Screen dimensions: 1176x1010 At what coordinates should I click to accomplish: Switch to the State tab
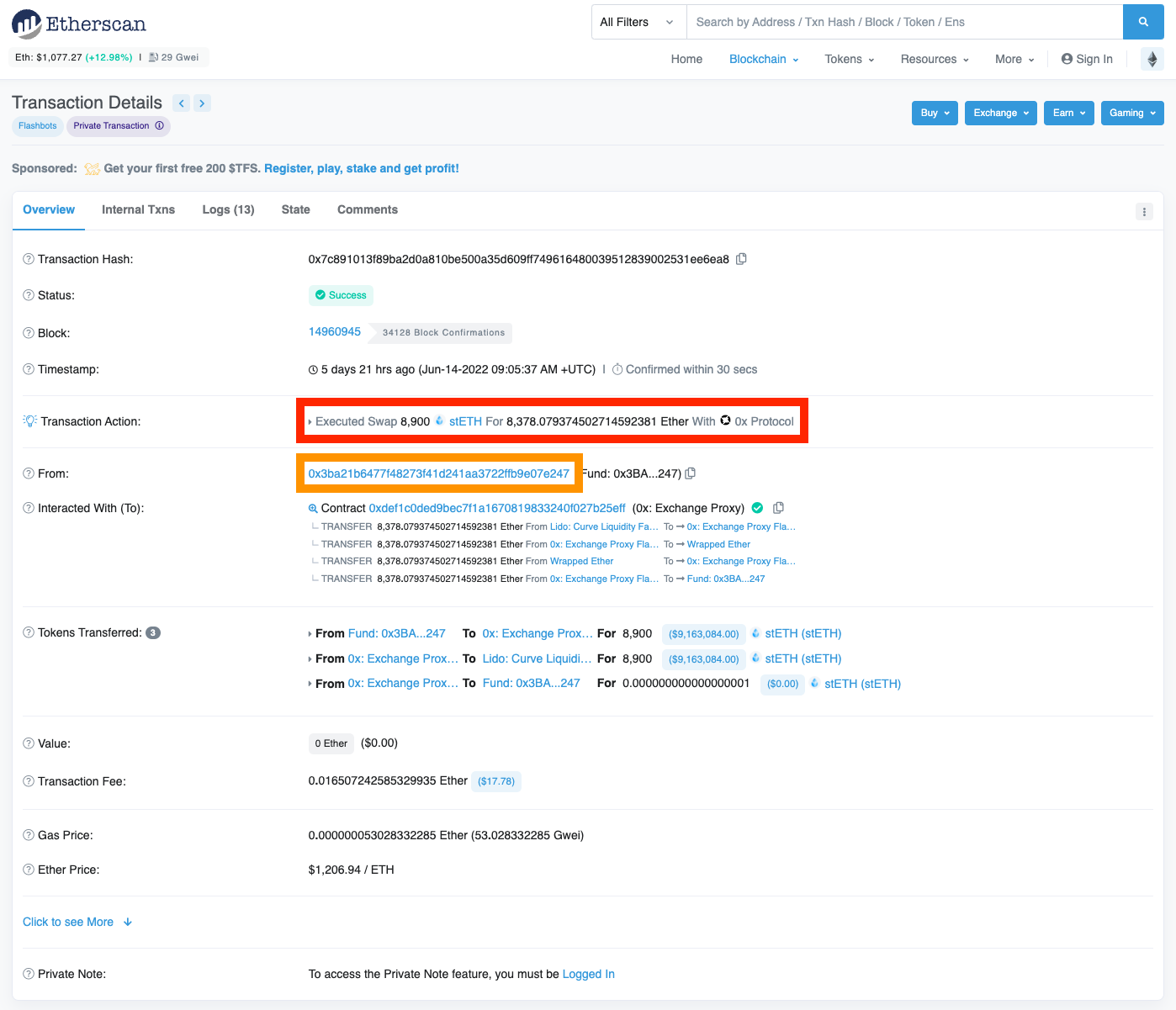point(295,209)
